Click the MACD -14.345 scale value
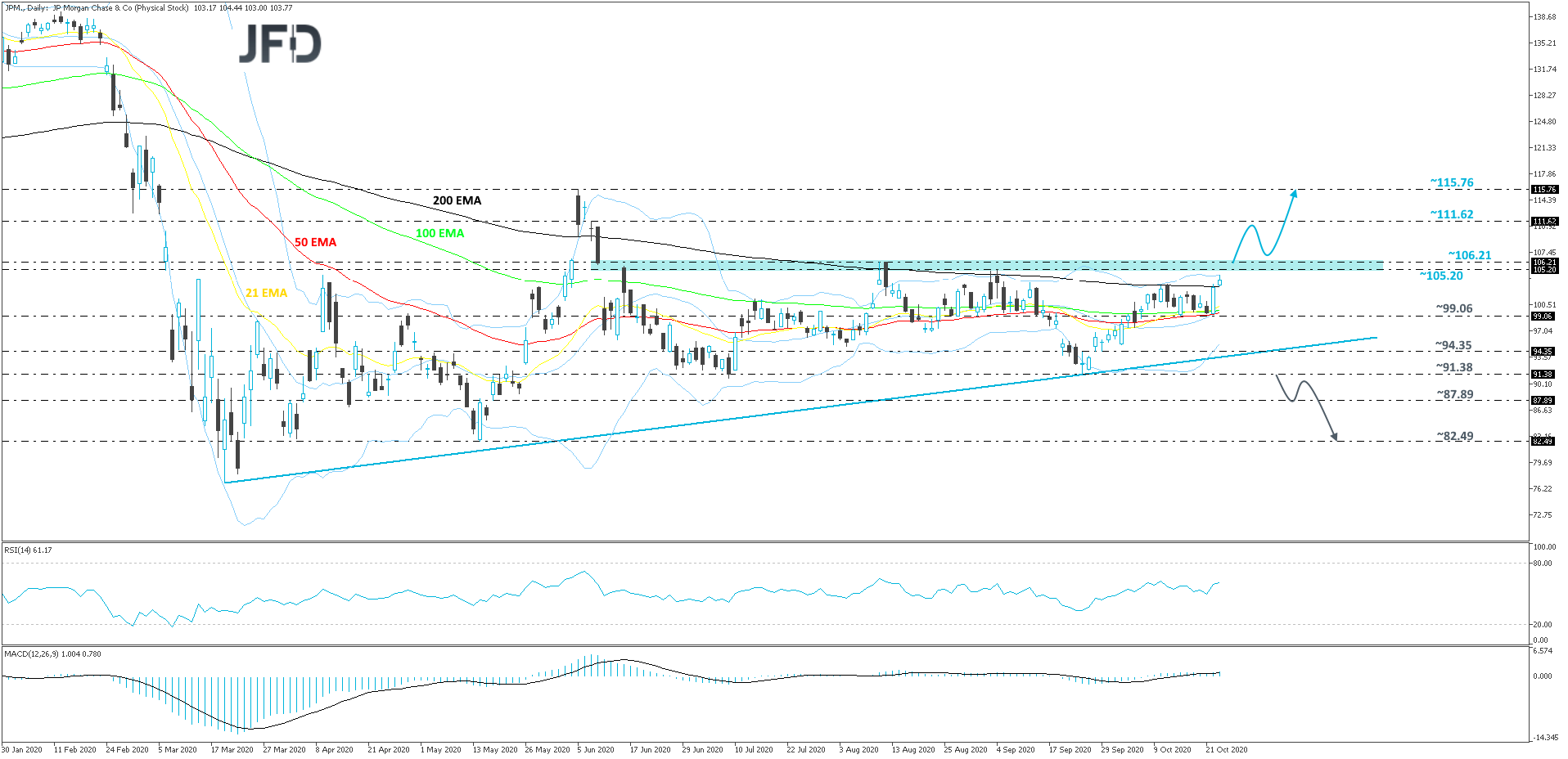The width and height of the screenshot is (1568, 759). (x=1545, y=738)
